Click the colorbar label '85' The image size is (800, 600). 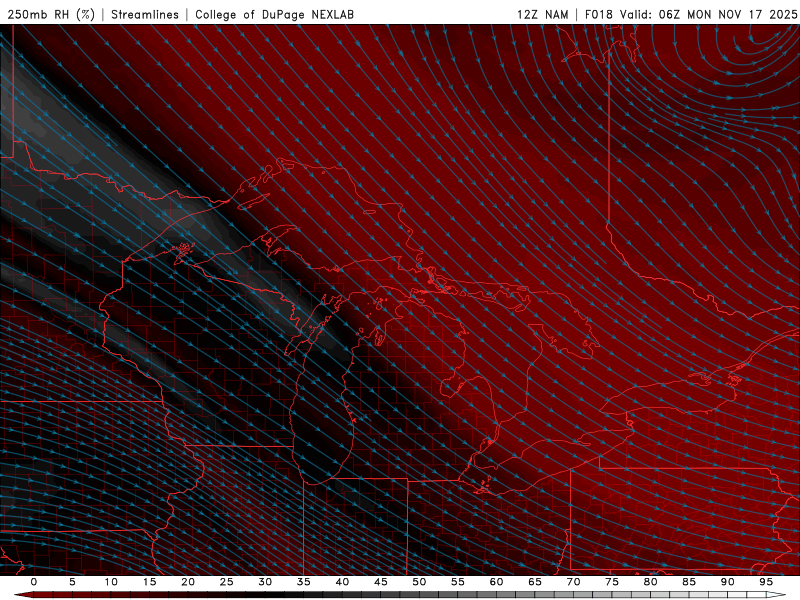coord(689,582)
